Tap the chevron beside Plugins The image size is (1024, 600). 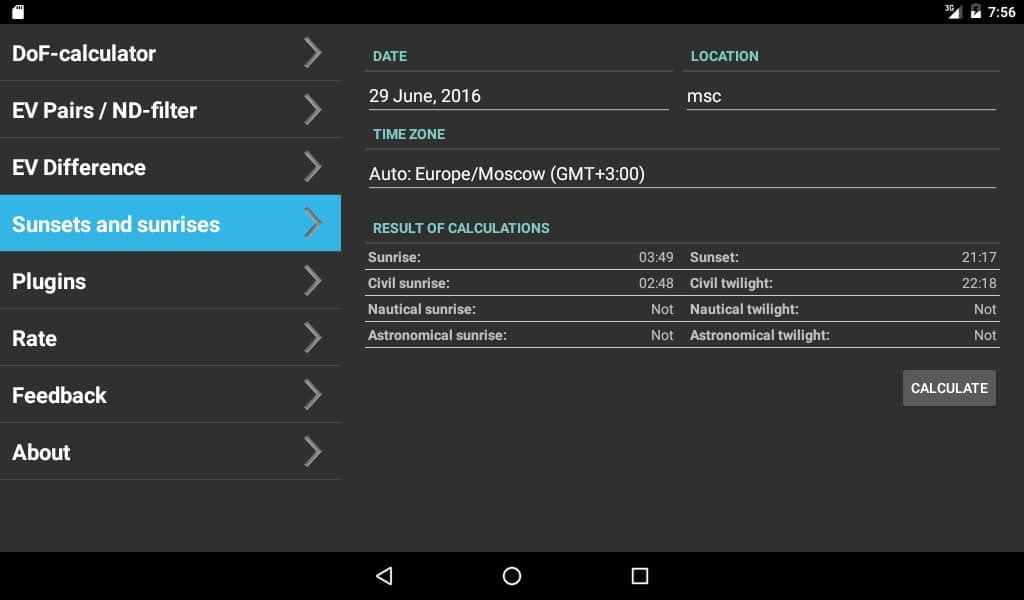[x=313, y=281]
